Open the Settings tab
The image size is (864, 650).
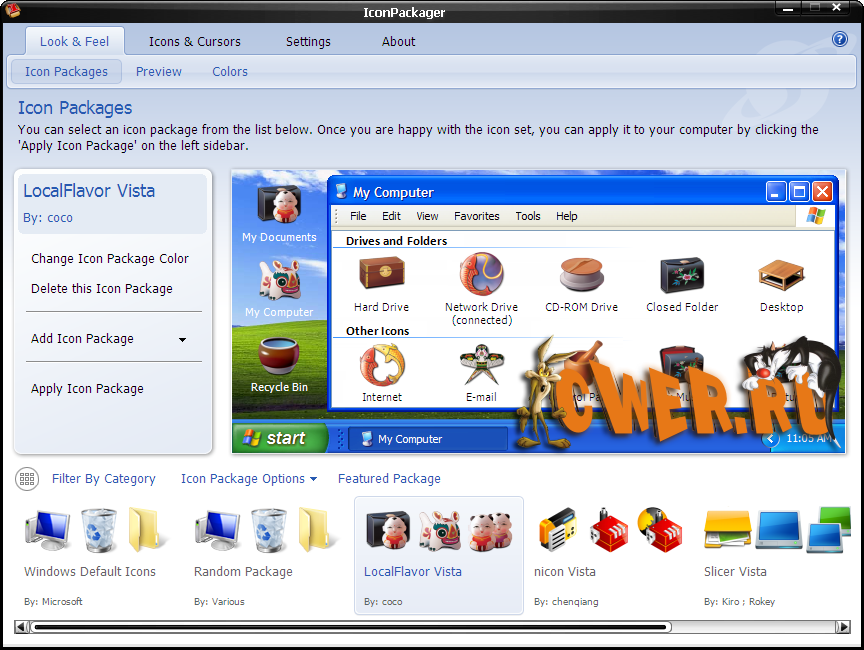click(x=308, y=42)
